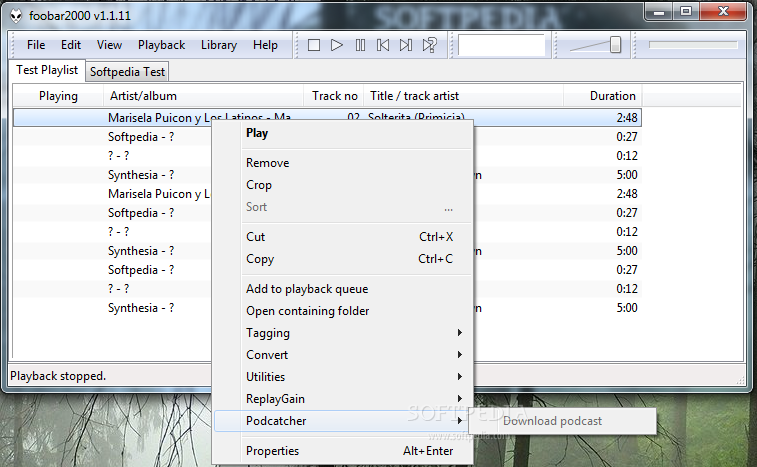The width and height of the screenshot is (757, 467).
Task: Open the Library menu
Action: (x=219, y=45)
